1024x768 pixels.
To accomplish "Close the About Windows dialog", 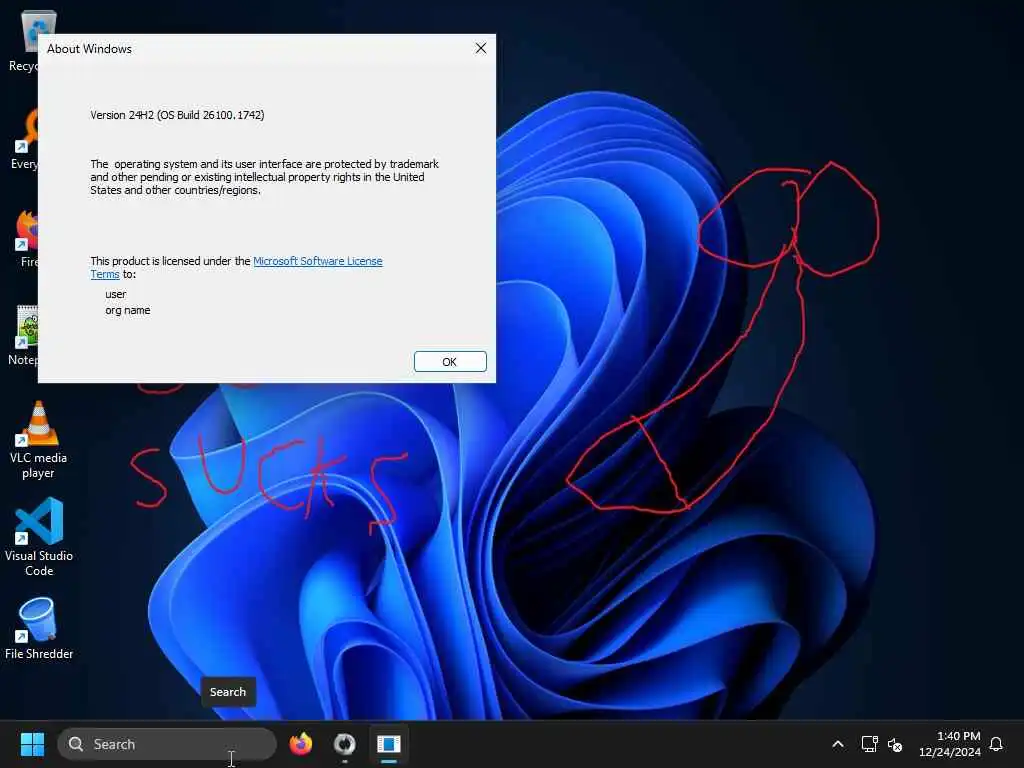I will [x=481, y=48].
